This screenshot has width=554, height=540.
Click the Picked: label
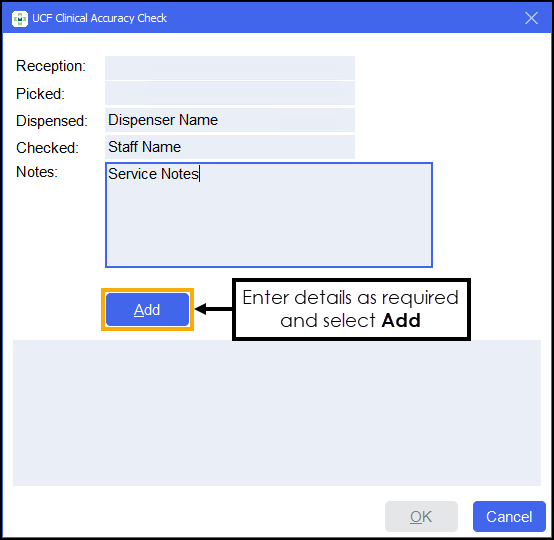(40, 94)
